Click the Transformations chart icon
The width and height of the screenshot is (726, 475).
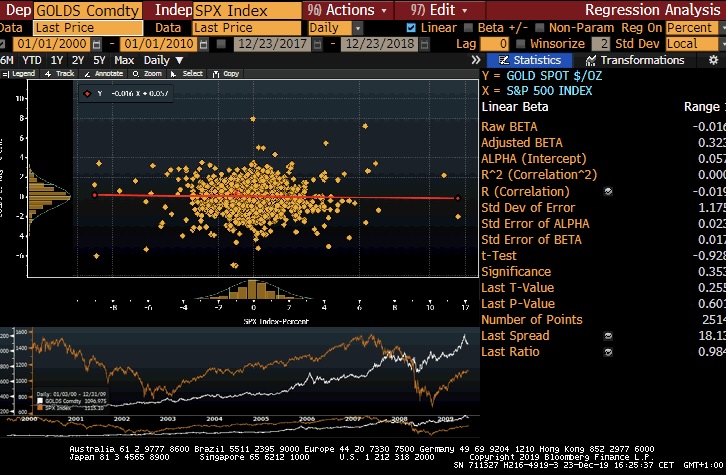tap(590, 60)
